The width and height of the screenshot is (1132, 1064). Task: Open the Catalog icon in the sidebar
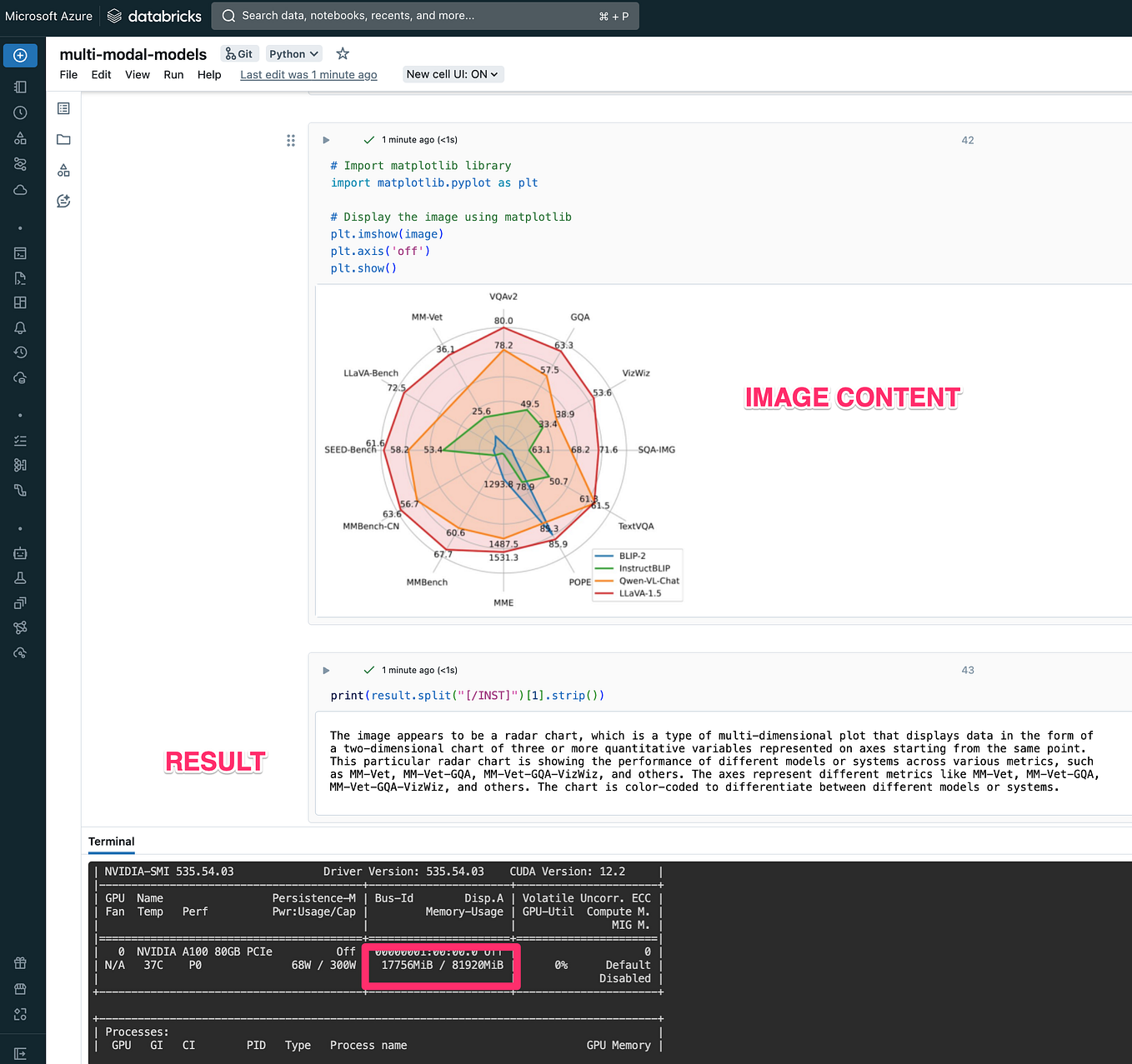[x=20, y=138]
